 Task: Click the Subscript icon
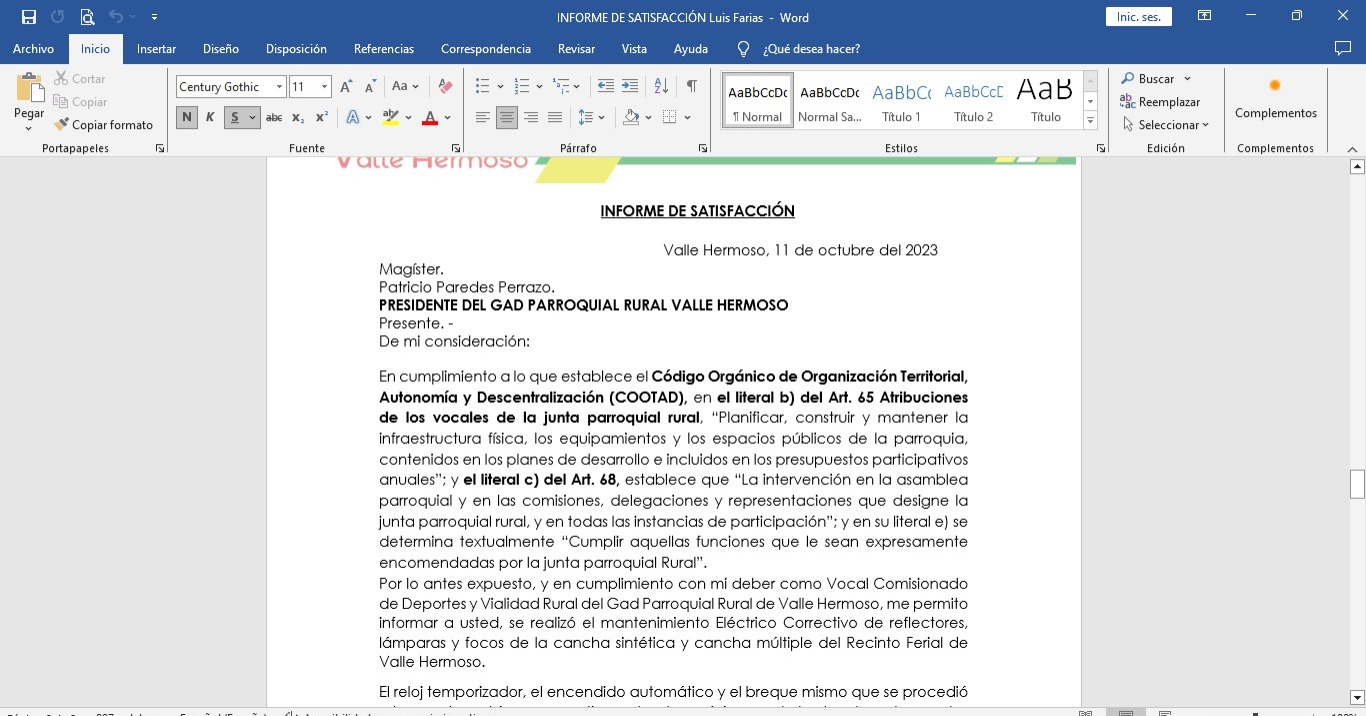298,118
